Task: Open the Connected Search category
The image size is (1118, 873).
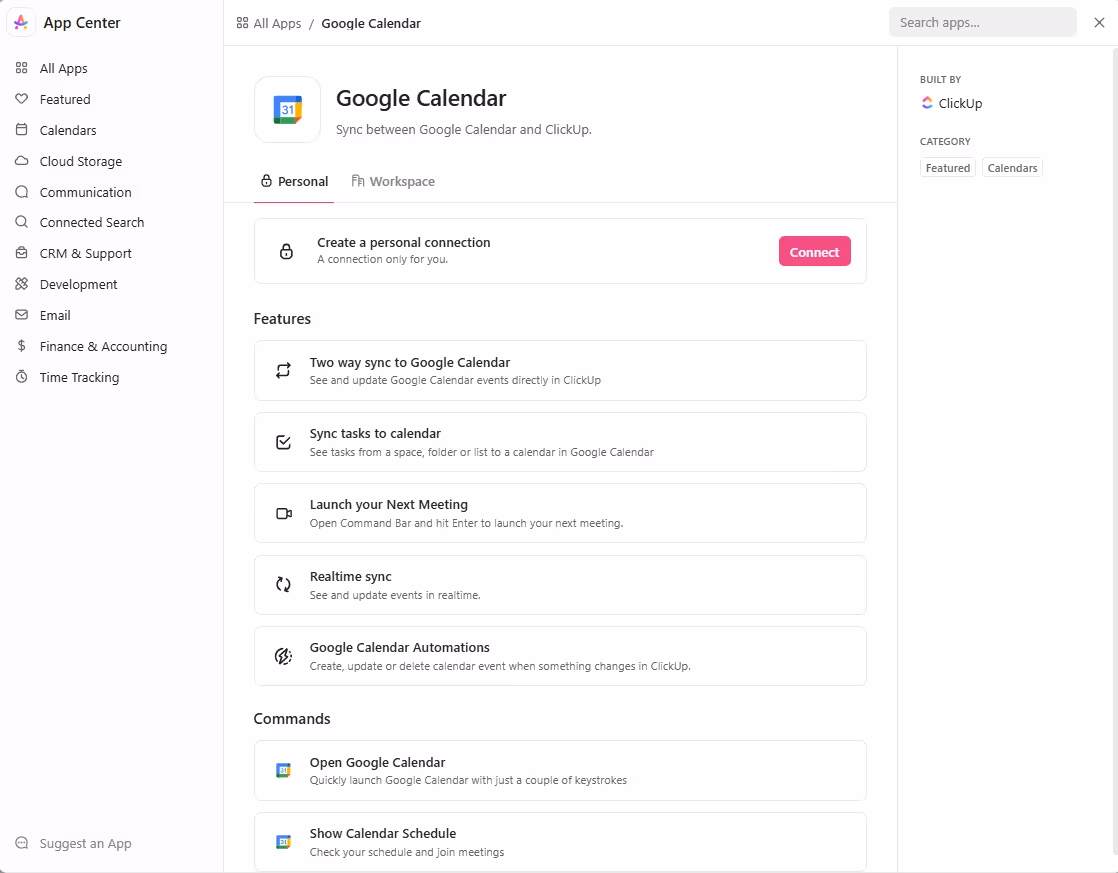Action: coord(91,222)
